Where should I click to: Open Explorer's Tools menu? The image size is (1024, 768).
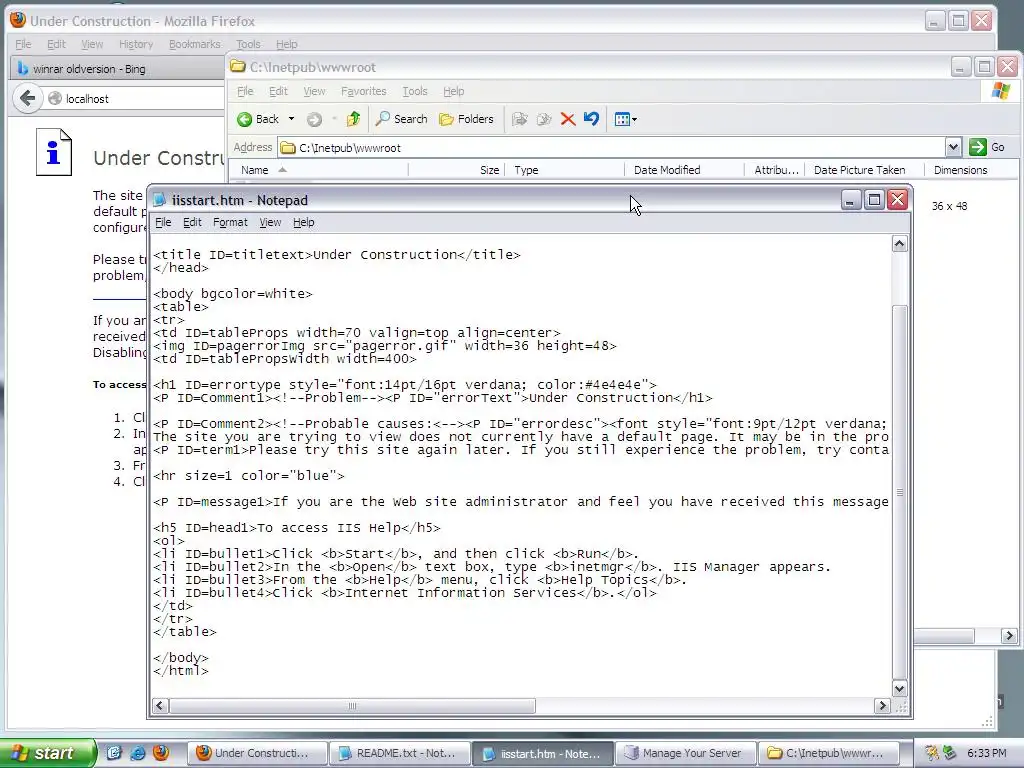pyautogui.click(x=415, y=91)
